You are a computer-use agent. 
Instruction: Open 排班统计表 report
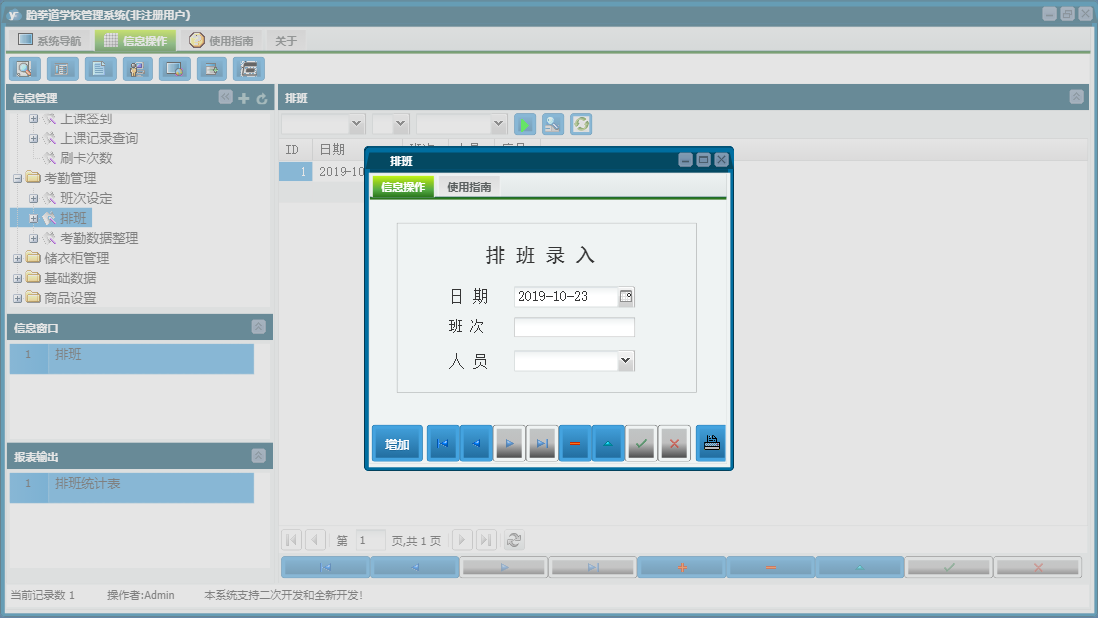132,487
